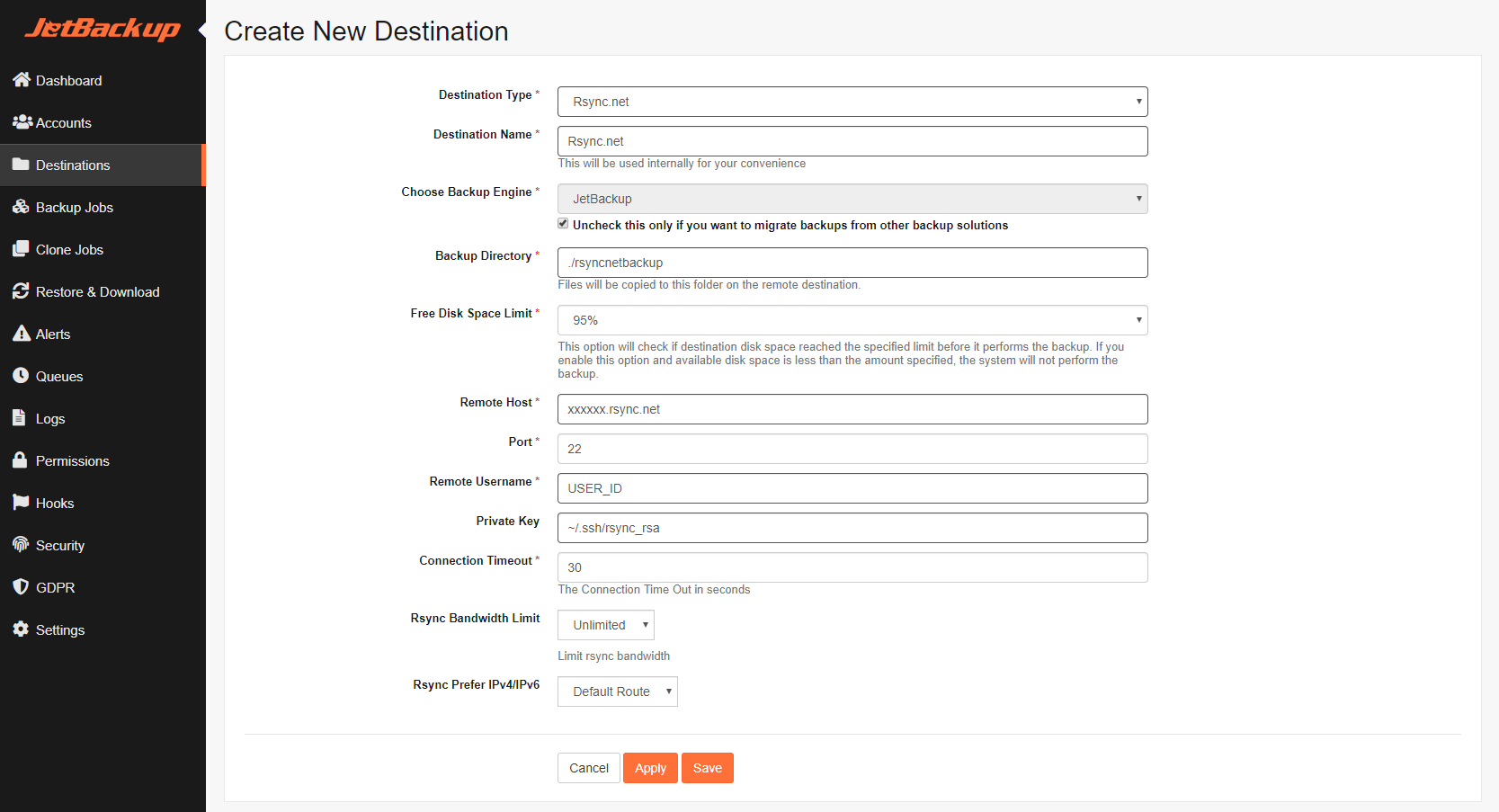The height and width of the screenshot is (812, 1499).
Task: Open the Destination Type dropdown
Action: pyautogui.click(x=852, y=102)
